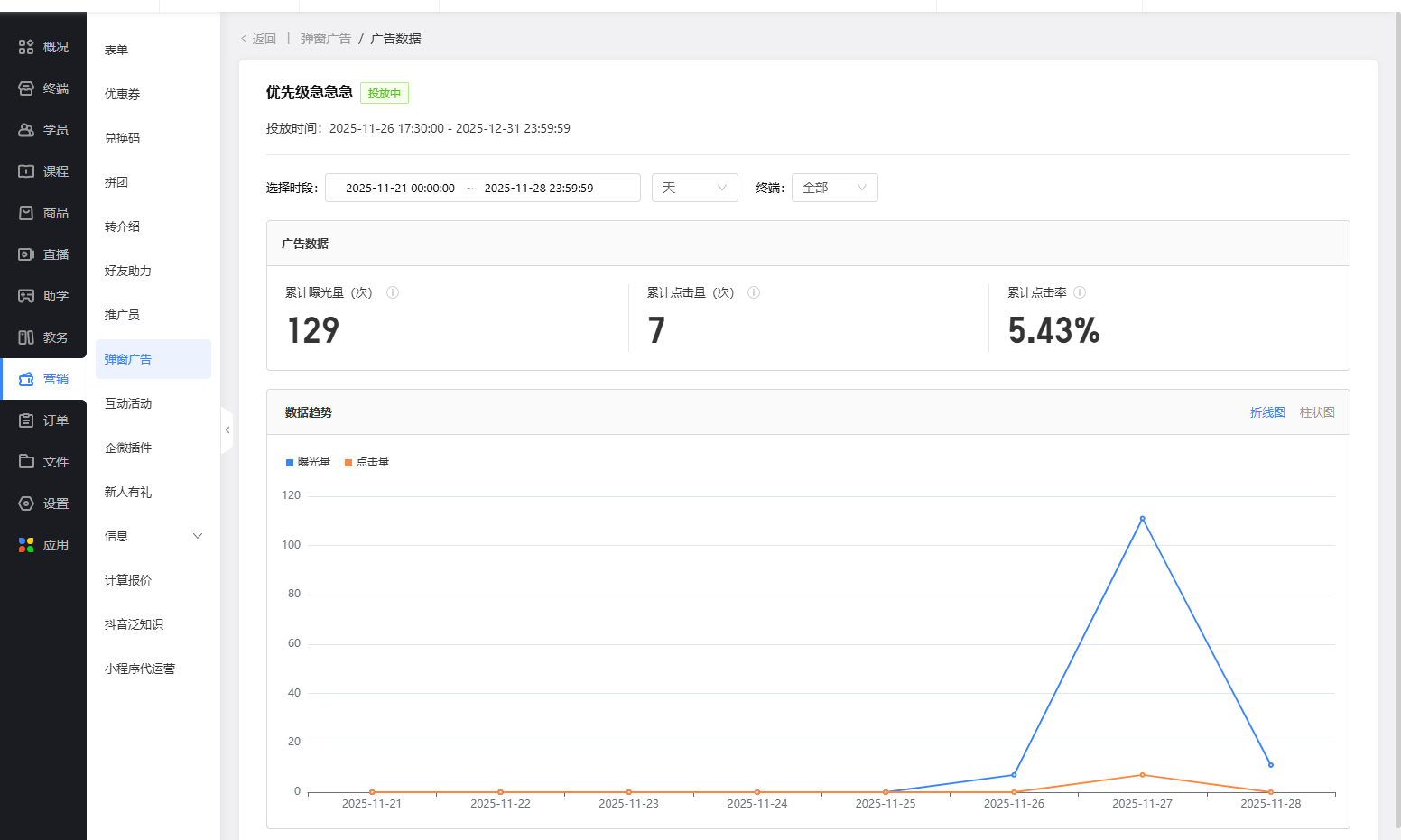Click the 订单 orders icon
The height and width of the screenshot is (840, 1401).
tap(26, 420)
